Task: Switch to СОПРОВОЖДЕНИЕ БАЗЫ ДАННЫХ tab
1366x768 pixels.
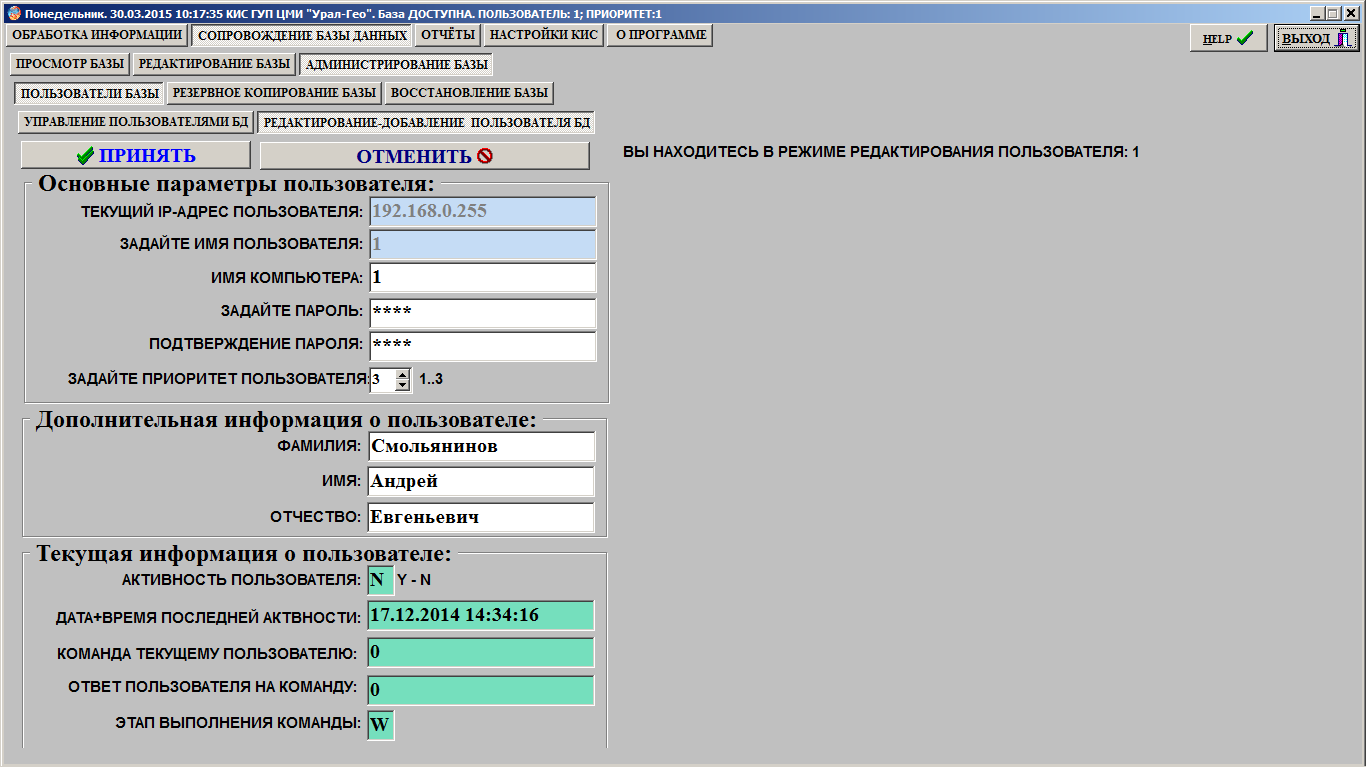Action: [302, 35]
